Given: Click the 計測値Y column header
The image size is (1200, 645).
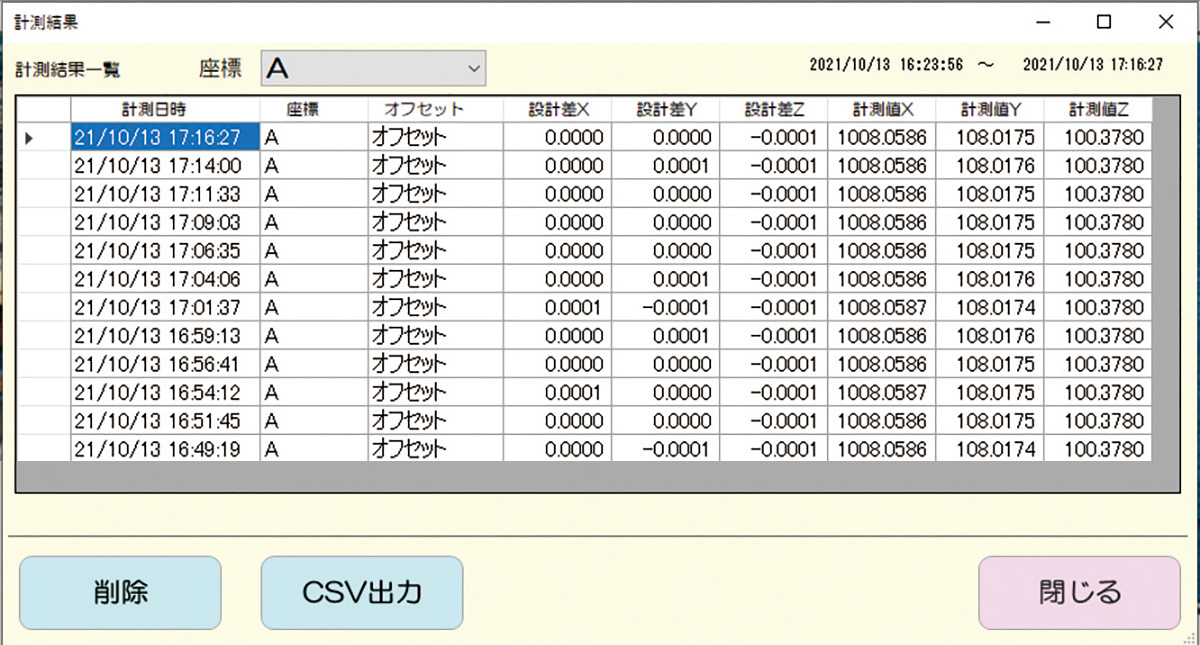Looking at the screenshot, I should click(990, 110).
